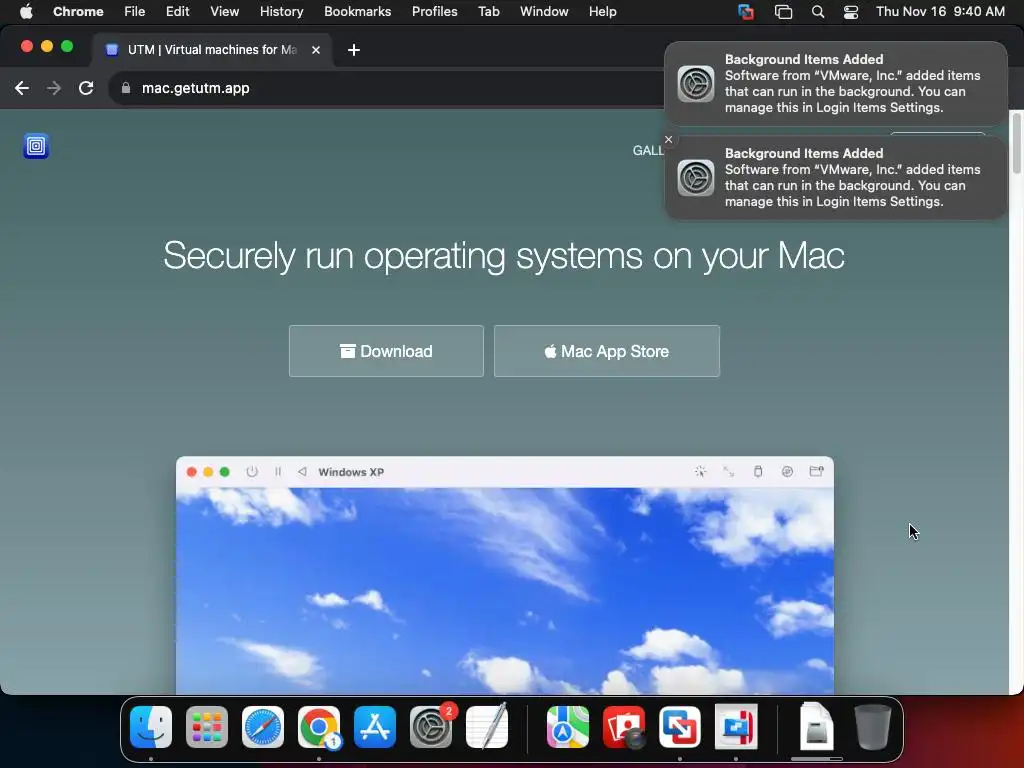Click the power icon in Windows XP window

(x=251, y=472)
